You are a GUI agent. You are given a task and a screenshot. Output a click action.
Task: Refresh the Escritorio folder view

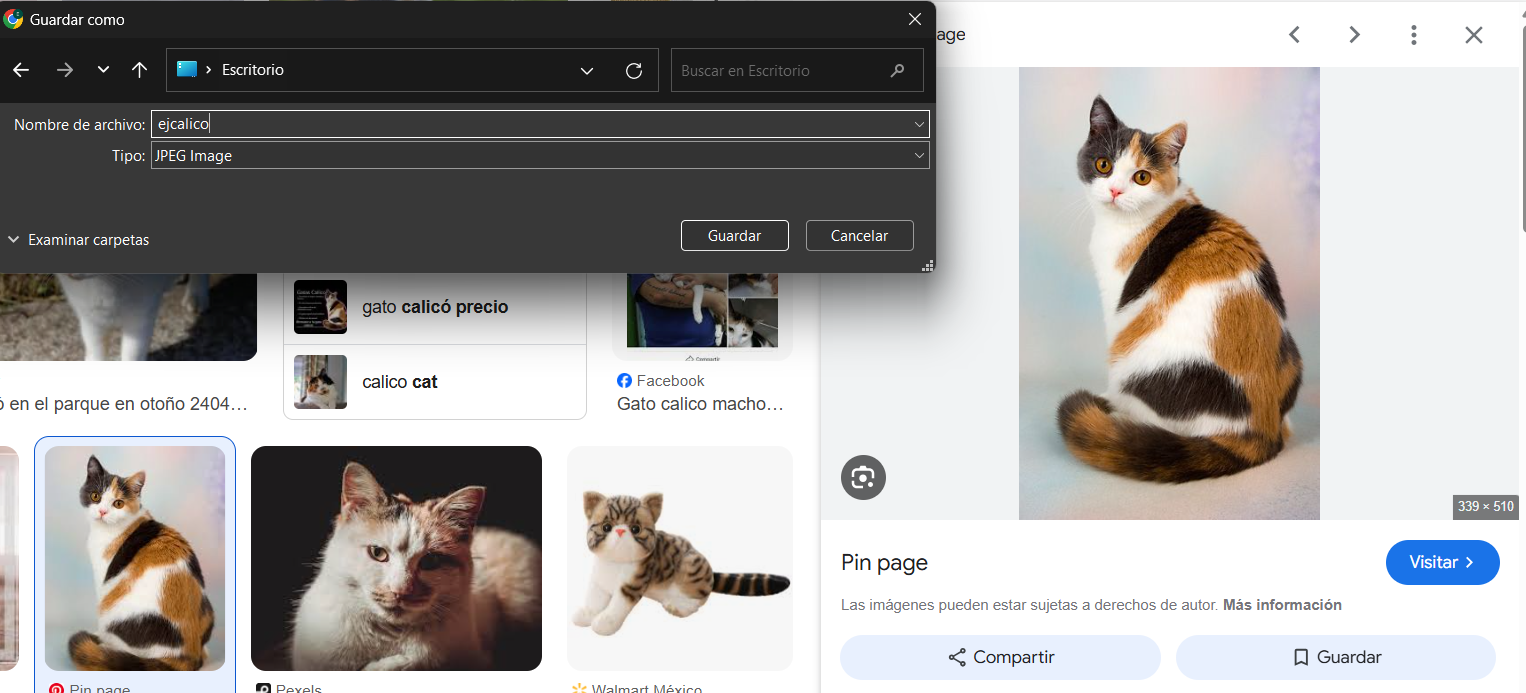633,71
